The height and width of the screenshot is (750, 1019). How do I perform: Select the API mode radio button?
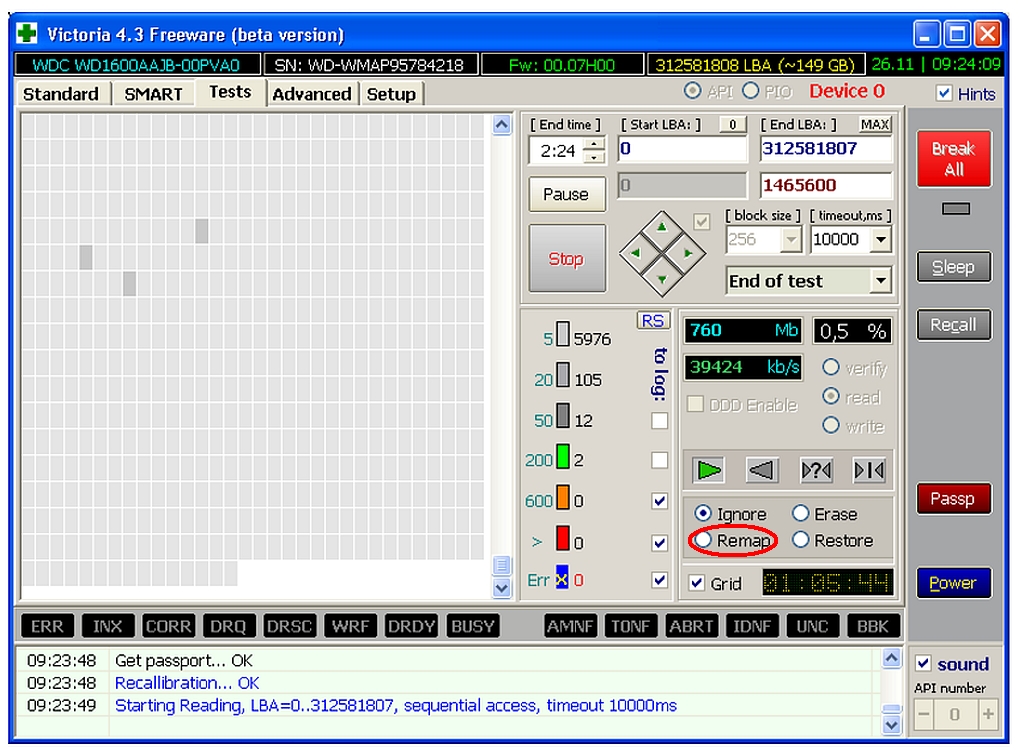[692, 91]
